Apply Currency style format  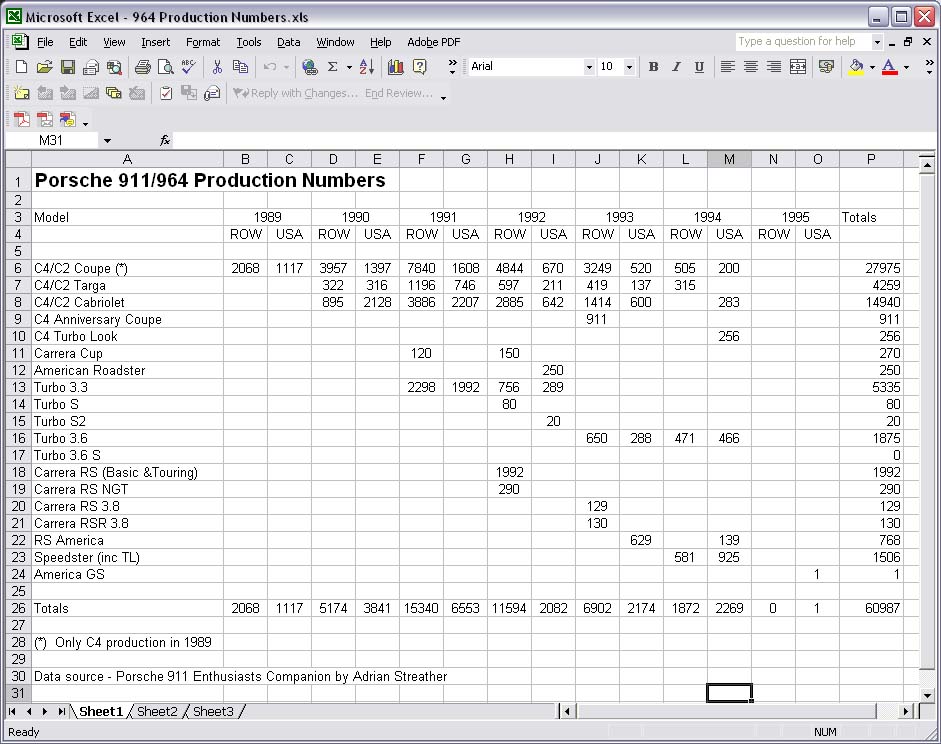tap(826, 67)
